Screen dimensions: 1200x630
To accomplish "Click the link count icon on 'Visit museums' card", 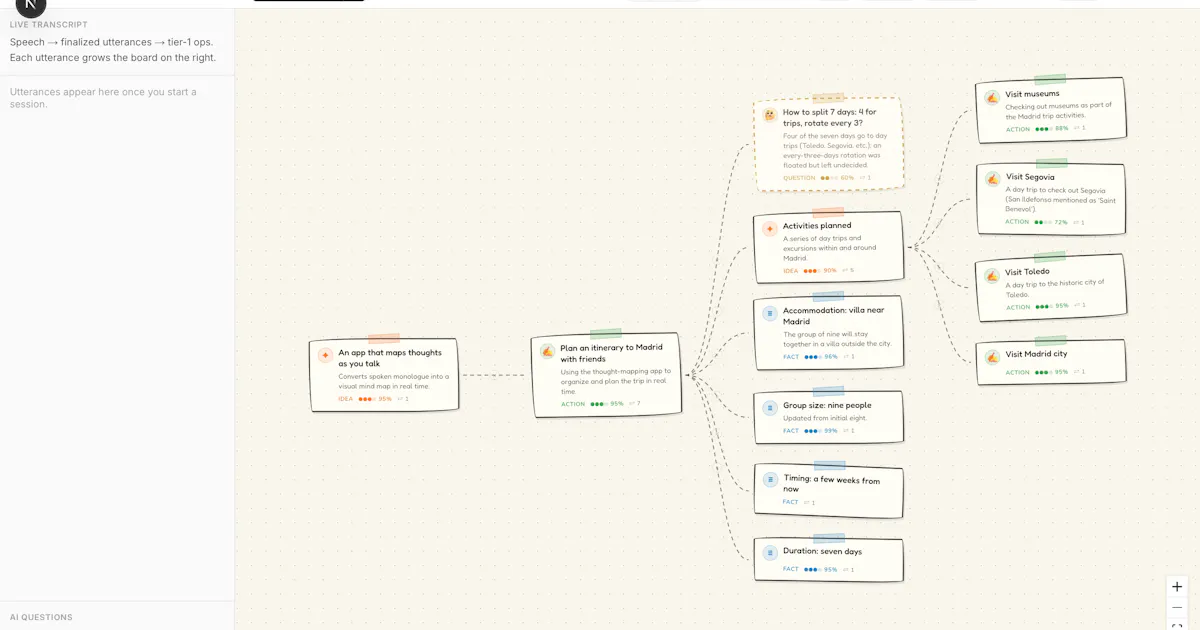I will (1076, 128).
